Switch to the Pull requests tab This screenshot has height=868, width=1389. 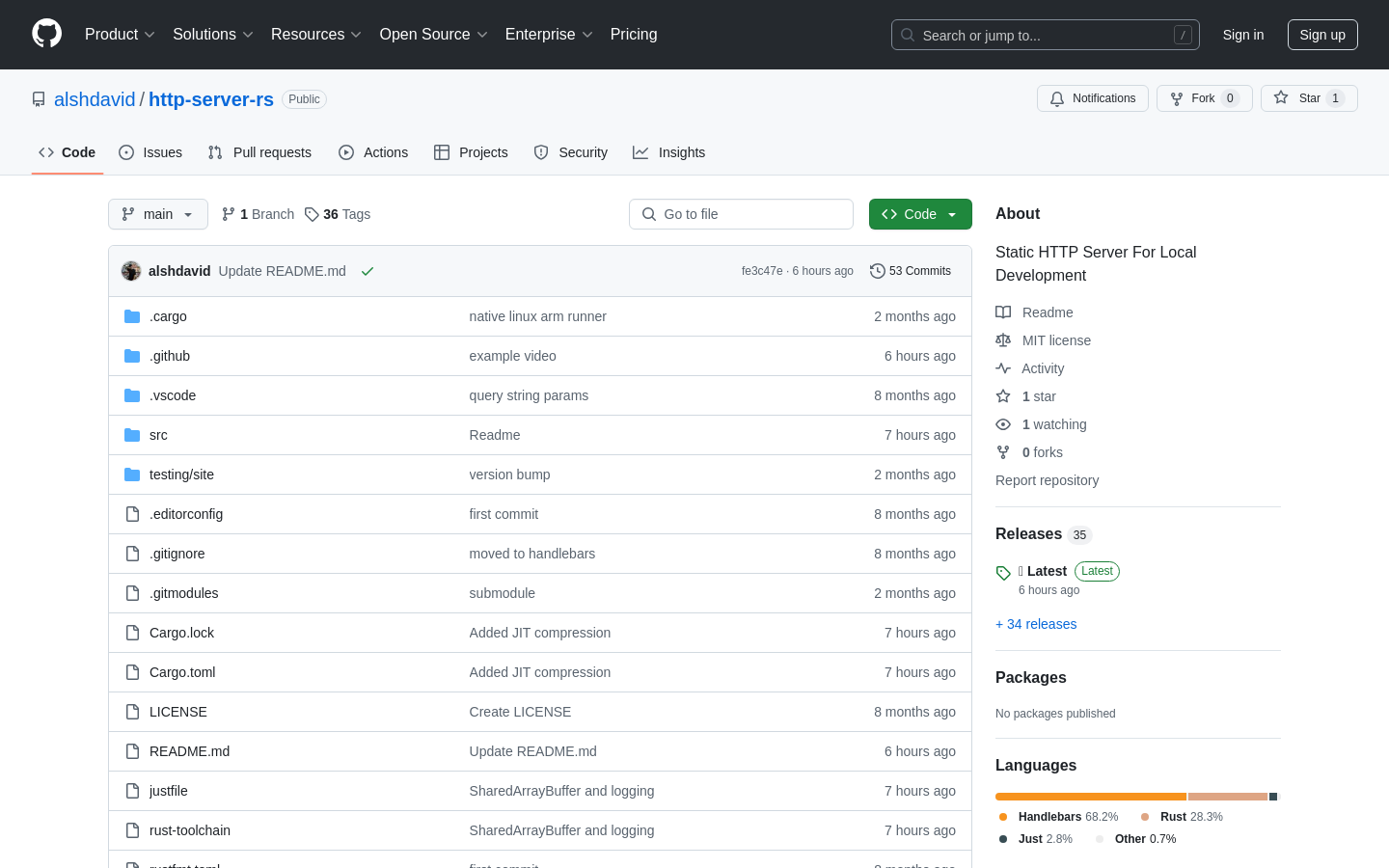coord(259,152)
